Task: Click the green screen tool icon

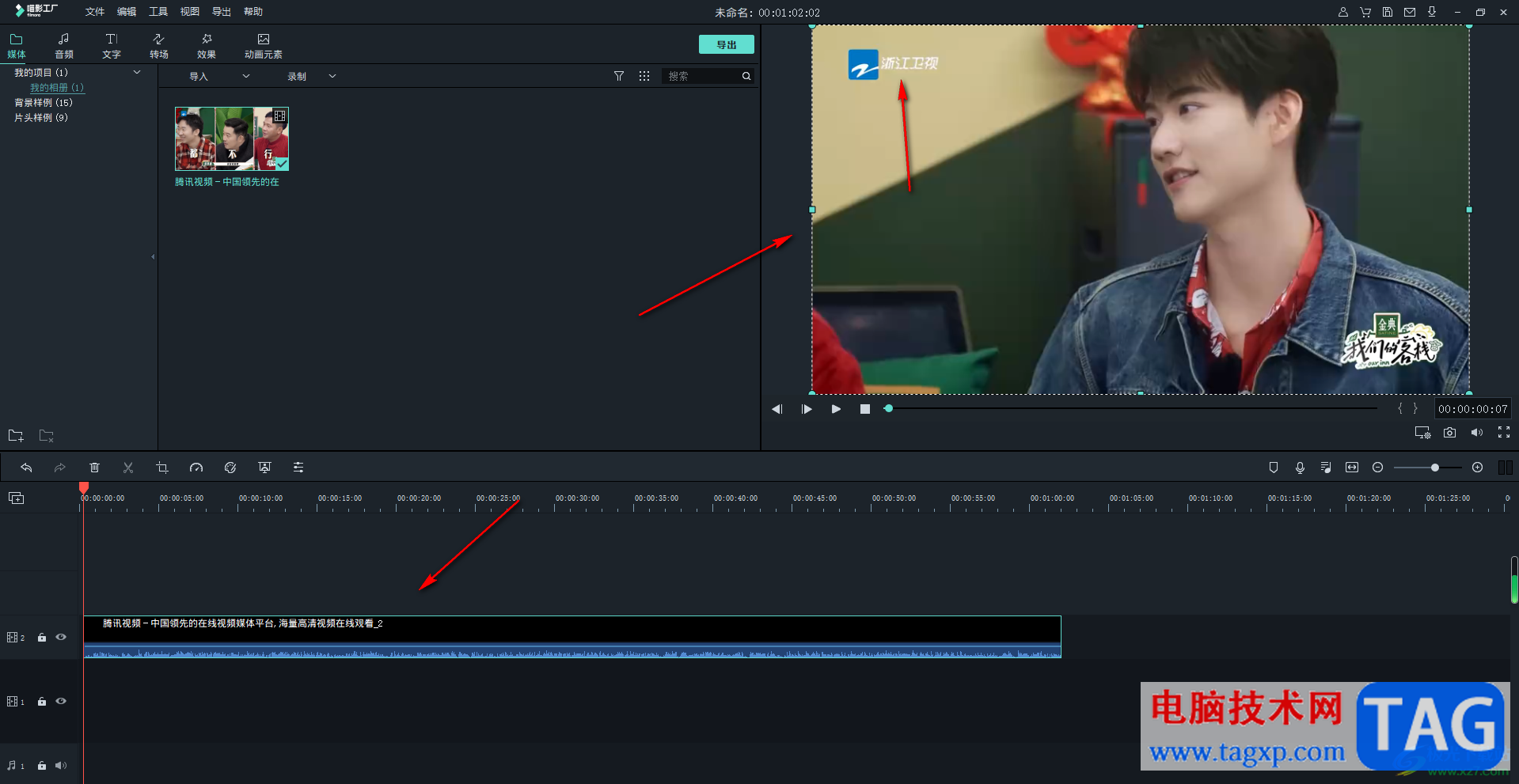Action: (264, 468)
